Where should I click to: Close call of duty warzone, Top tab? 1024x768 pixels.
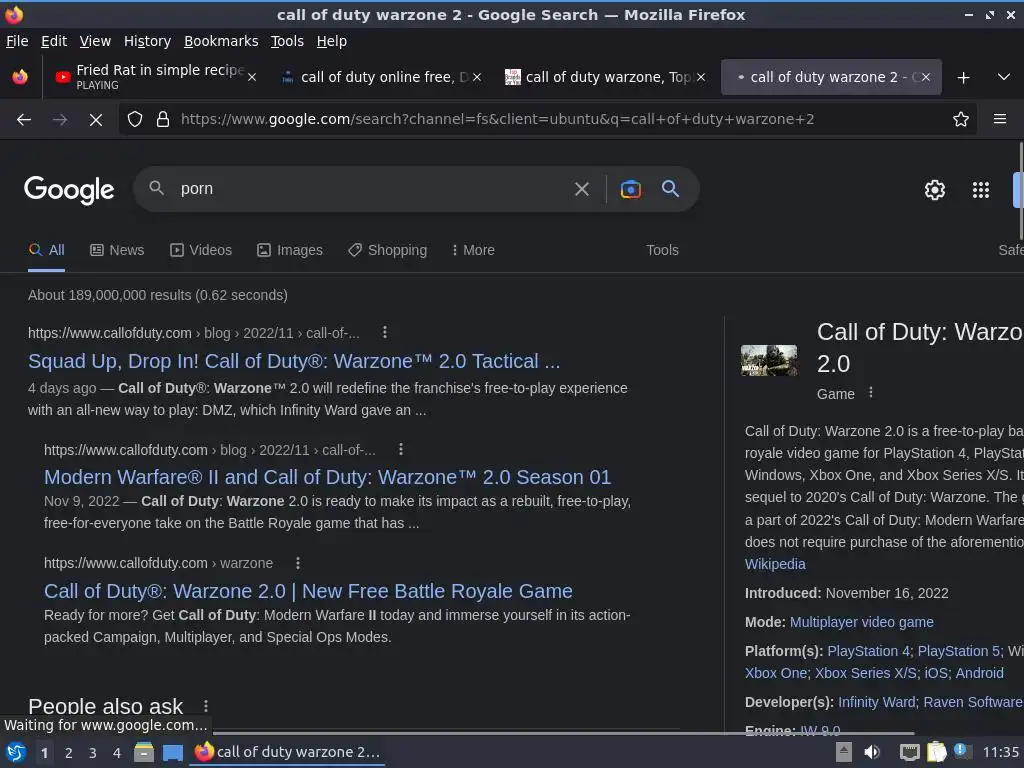[701, 77]
